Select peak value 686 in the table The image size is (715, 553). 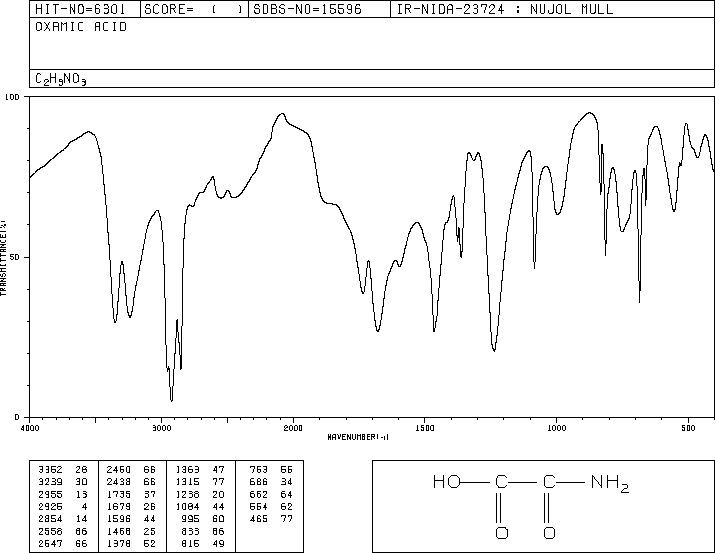pos(259,482)
